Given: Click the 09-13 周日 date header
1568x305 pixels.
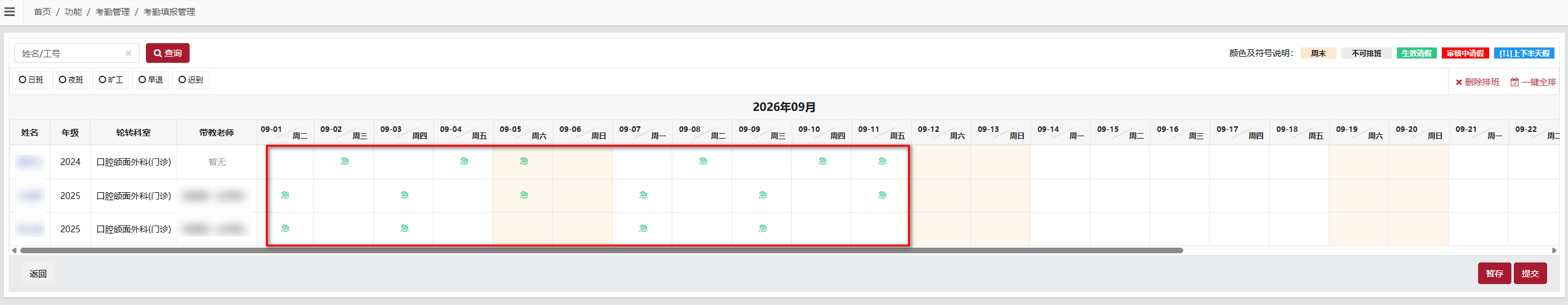Looking at the screenshot, I should point(1000,132).
